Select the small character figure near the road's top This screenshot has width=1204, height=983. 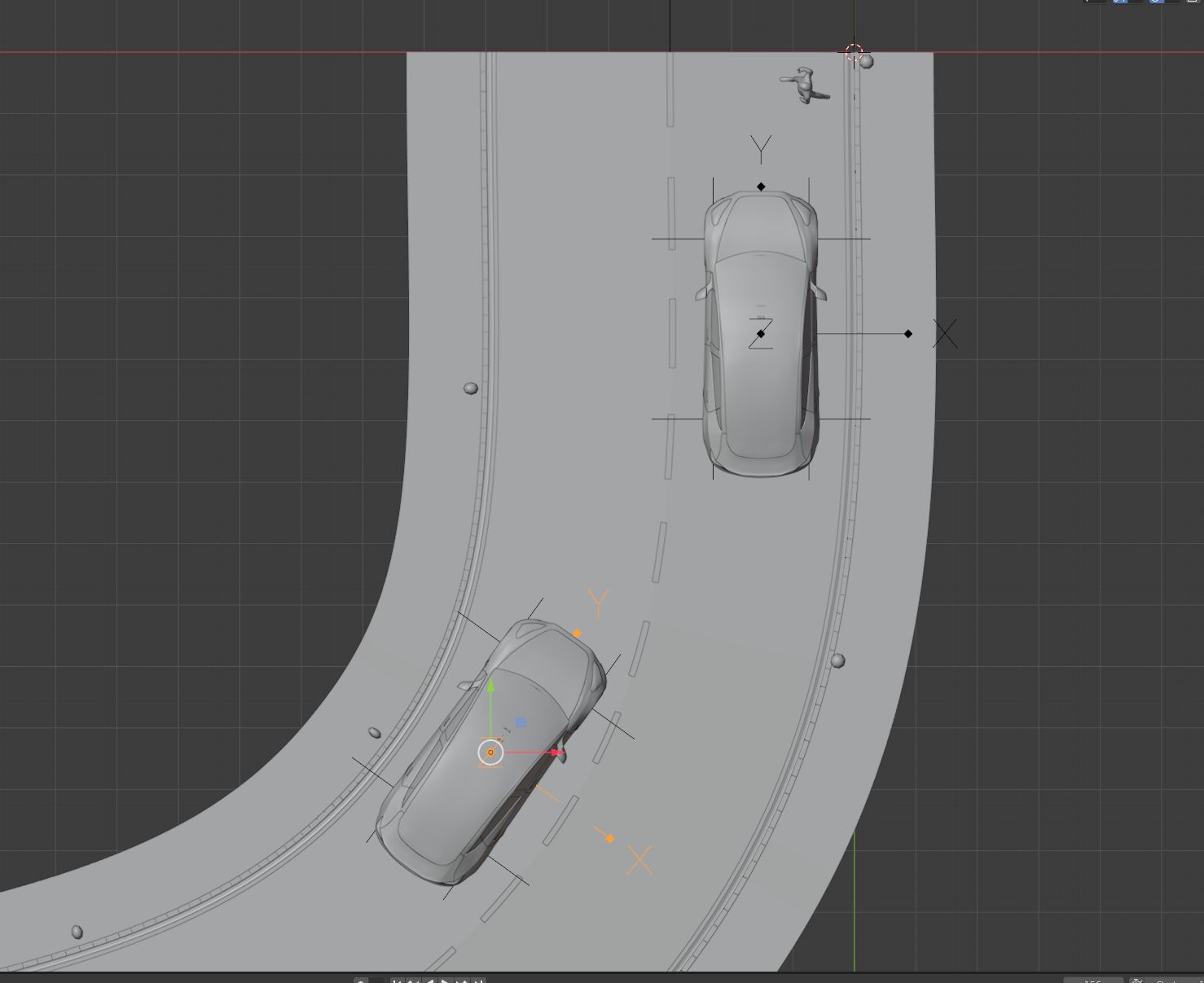[805, 86]
